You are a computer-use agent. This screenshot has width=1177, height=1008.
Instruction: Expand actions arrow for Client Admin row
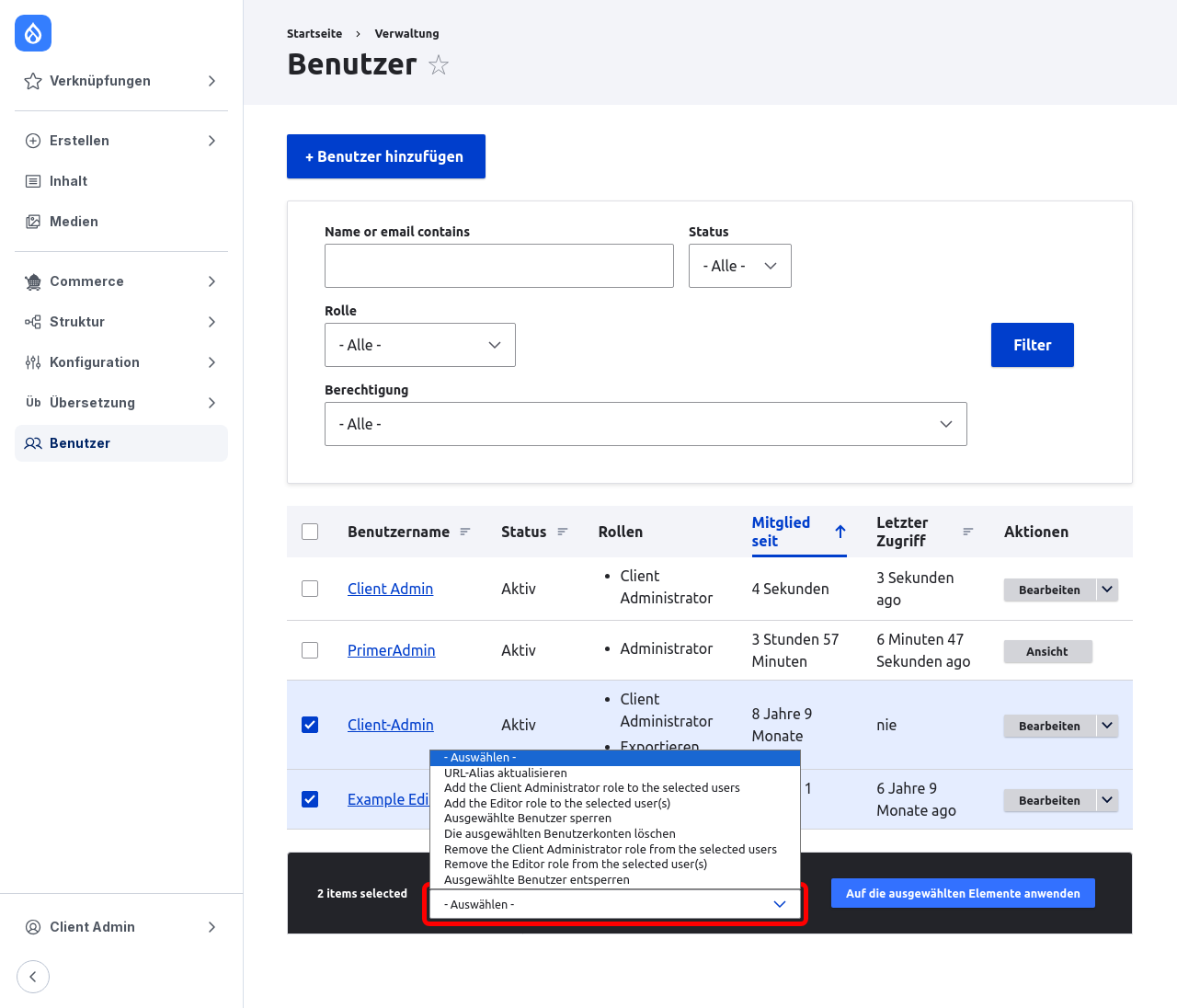point(1107,590)
